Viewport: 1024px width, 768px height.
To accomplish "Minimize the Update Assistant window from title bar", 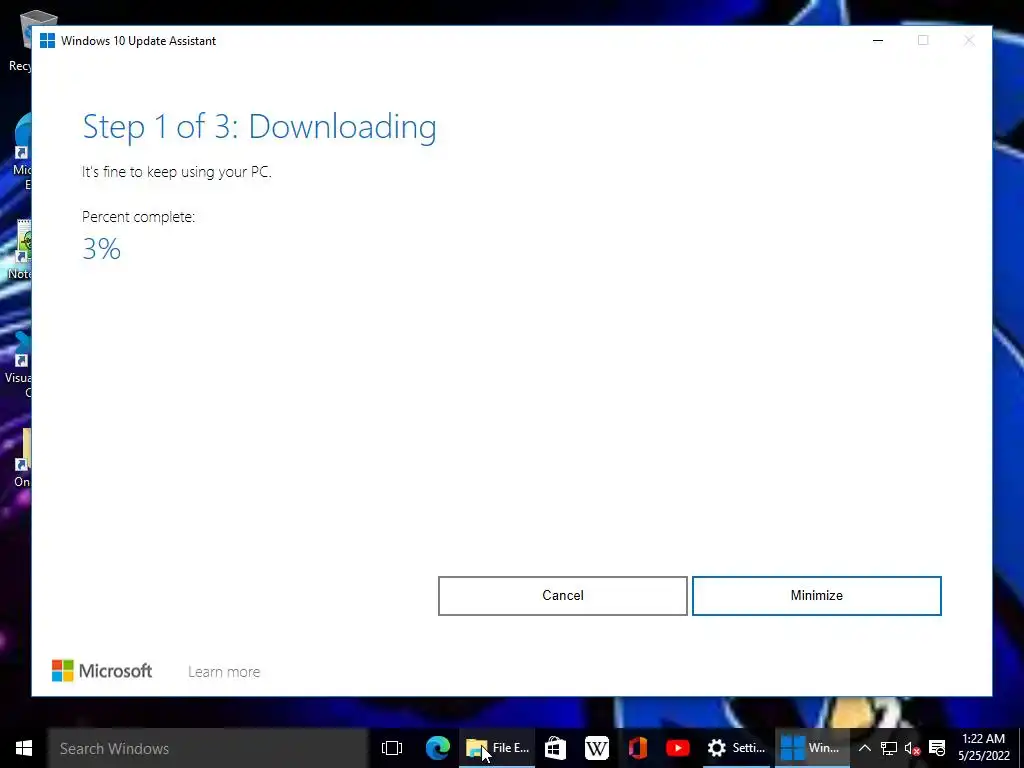I will pyautogui.click(x=878, y=40).
